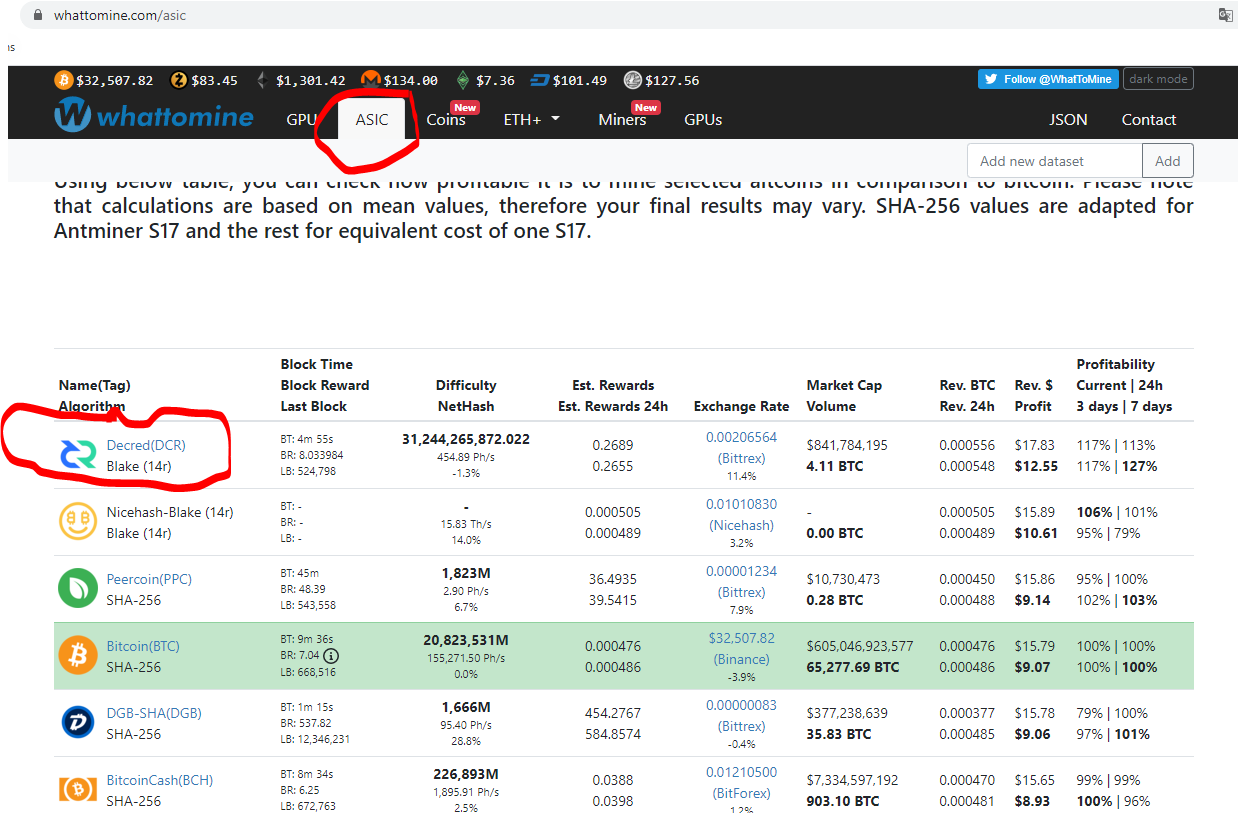Expand the ETH+ dropdown menu
1238x813 pixels.
click(x=531, y=120)
